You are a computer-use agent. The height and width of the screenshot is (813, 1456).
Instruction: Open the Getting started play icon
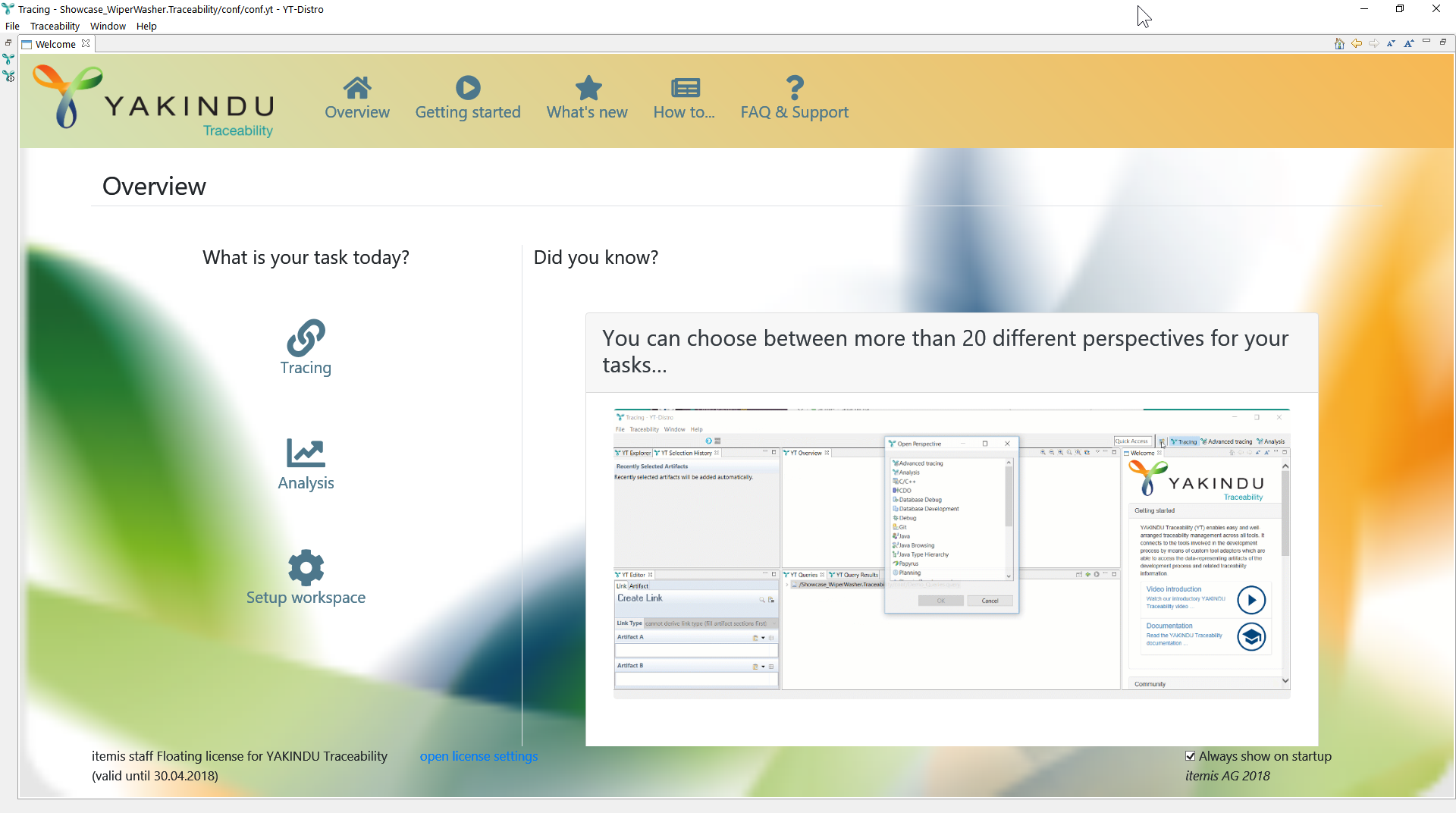tap(468, 88)
